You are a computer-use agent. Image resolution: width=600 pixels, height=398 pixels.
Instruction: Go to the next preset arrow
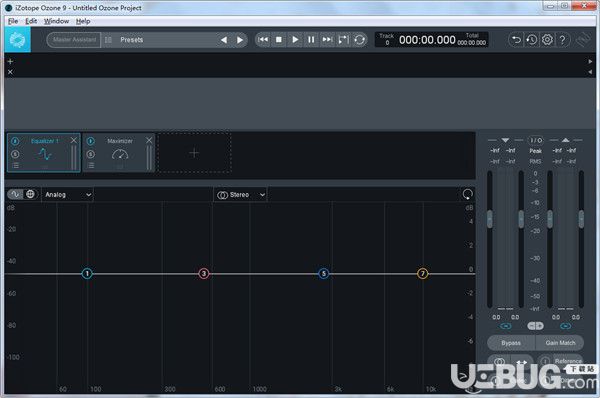coord(240,40)
